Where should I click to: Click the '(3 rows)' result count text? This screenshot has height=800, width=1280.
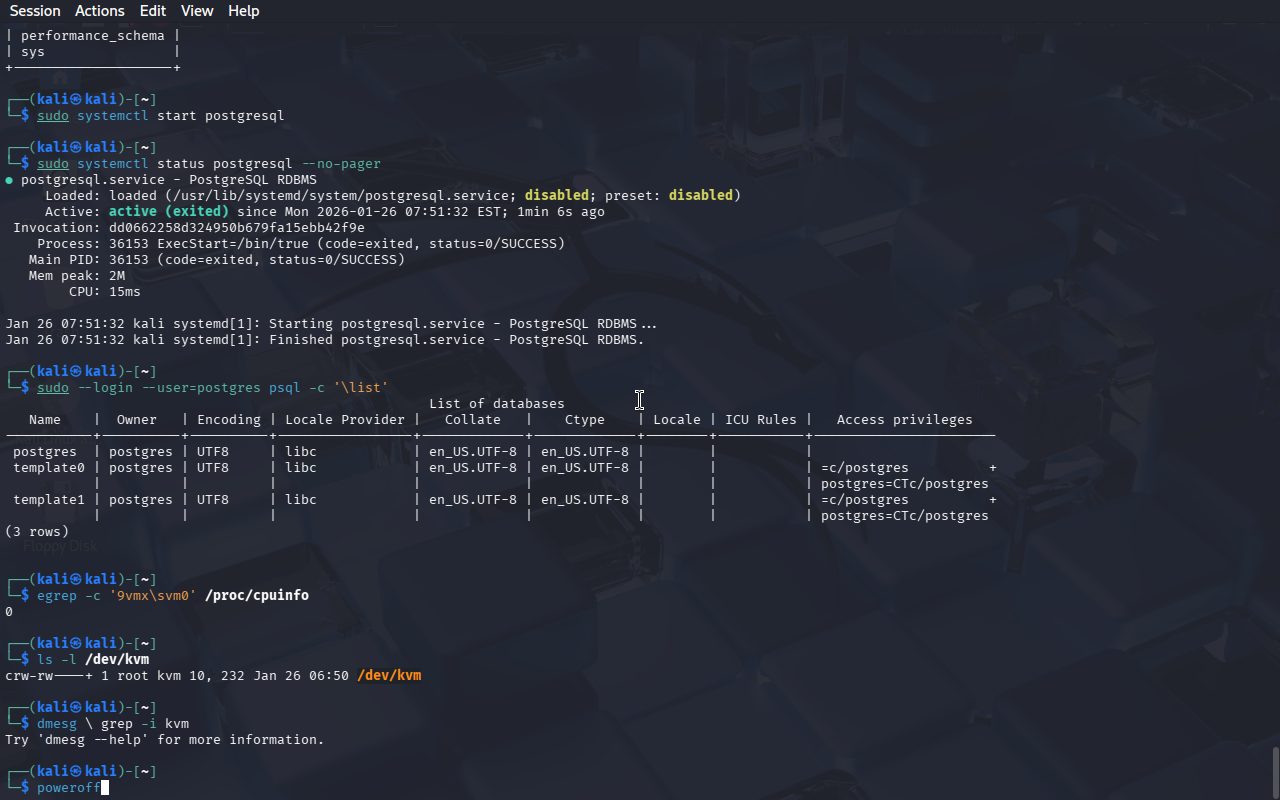tap(37, 532)
